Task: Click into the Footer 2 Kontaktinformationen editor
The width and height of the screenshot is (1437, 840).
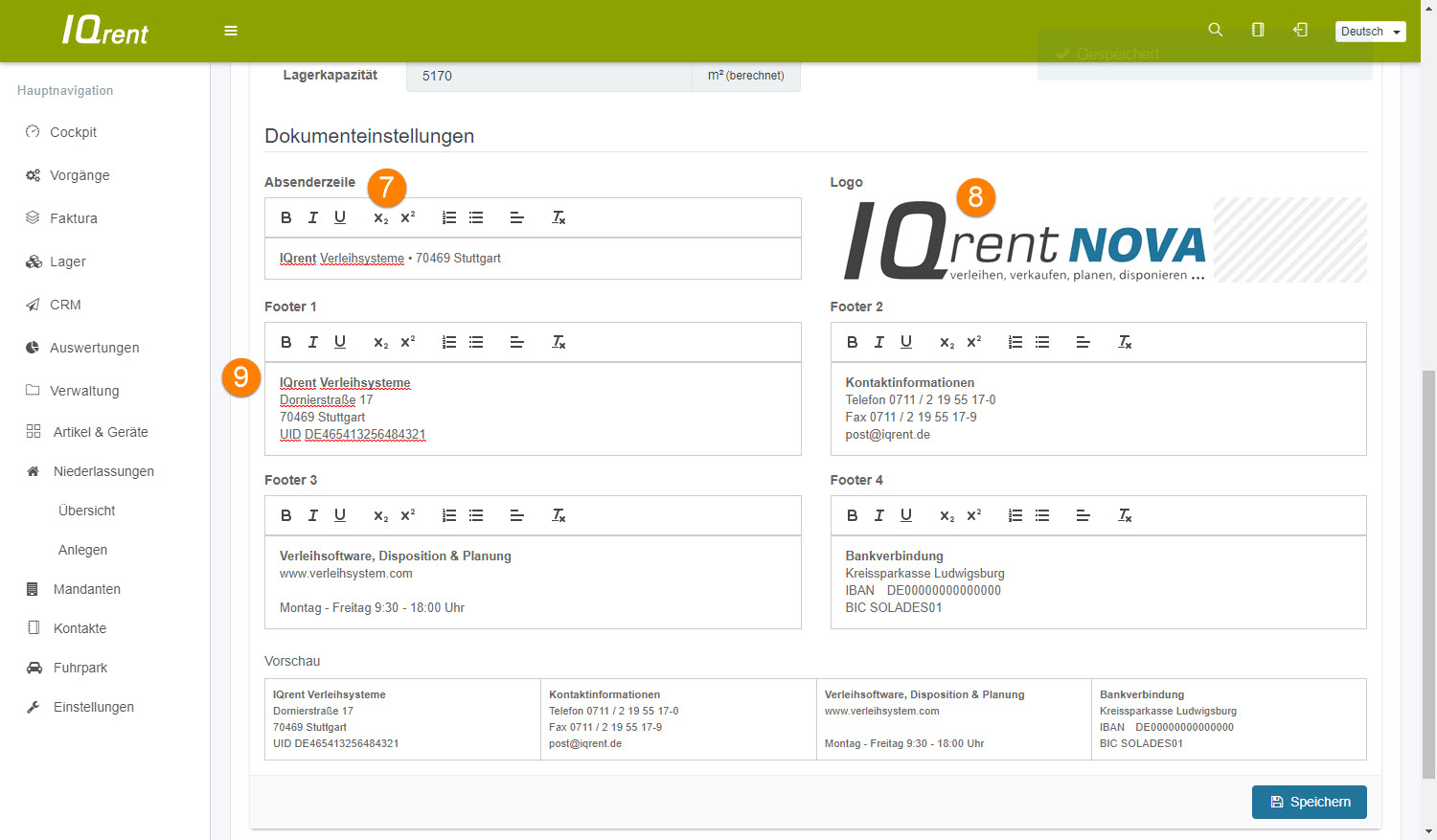Action: click(x=1098, y=409)
